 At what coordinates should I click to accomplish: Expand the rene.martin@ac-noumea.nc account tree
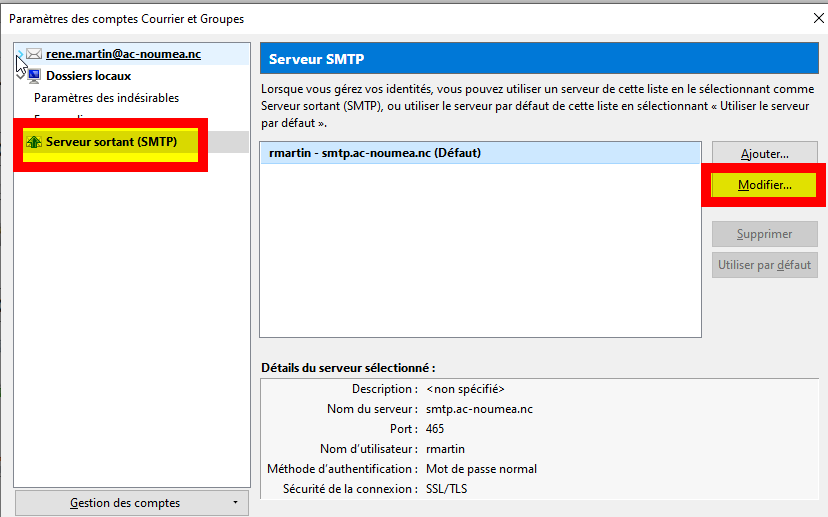pos(20,55)
